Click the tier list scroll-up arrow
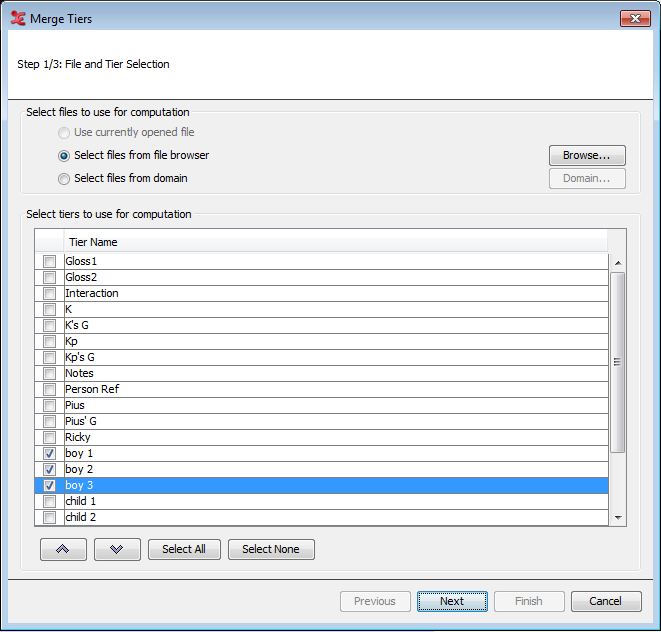661x632 pixels. point(618,263)
